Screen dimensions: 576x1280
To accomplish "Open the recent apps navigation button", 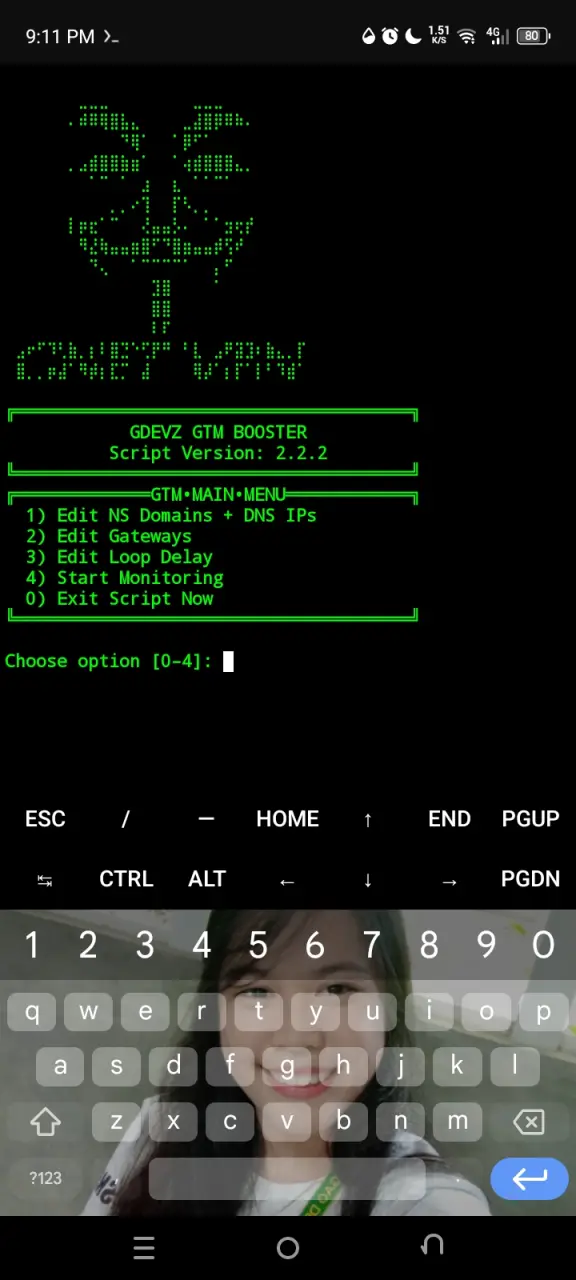I will click(144, 1247).
